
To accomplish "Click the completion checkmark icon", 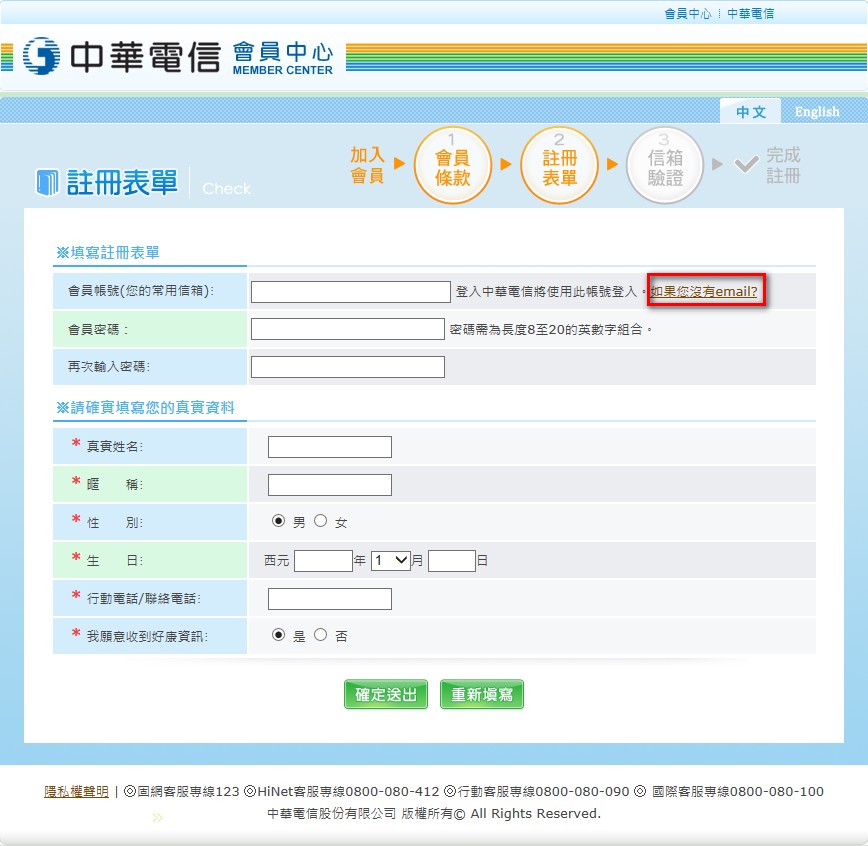I will pyautogui.click(x=746, y=164).
